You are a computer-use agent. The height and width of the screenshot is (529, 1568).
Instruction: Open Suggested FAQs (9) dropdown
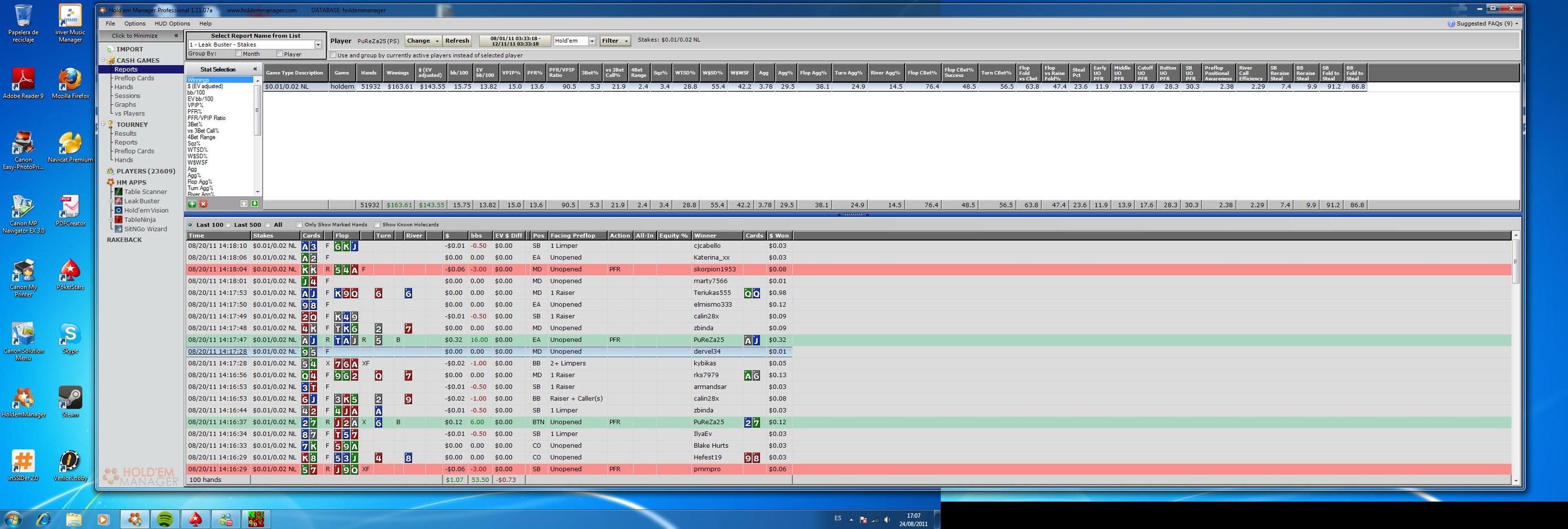tap(1482, 24)
